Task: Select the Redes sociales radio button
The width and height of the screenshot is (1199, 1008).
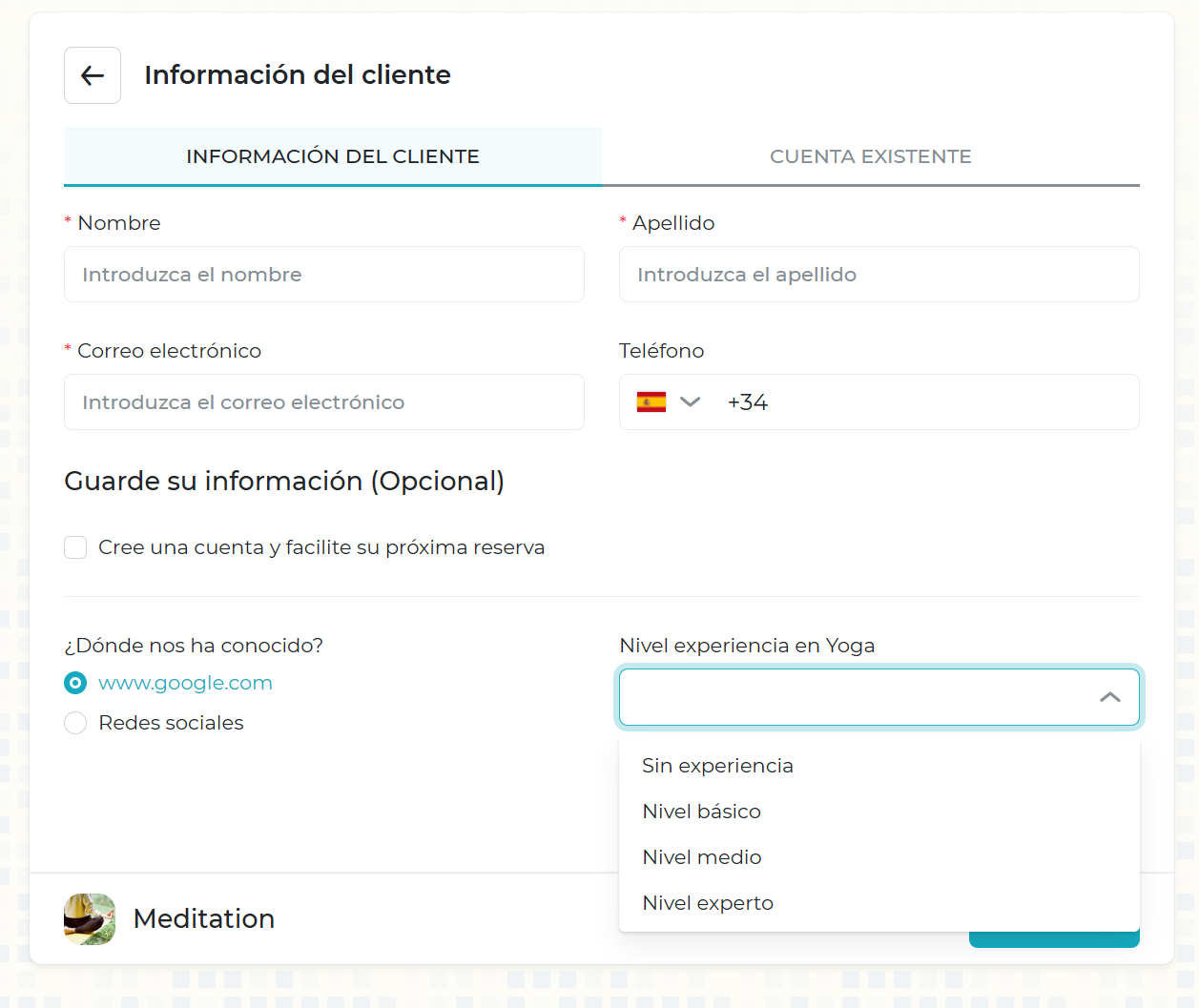Action: 75,723
